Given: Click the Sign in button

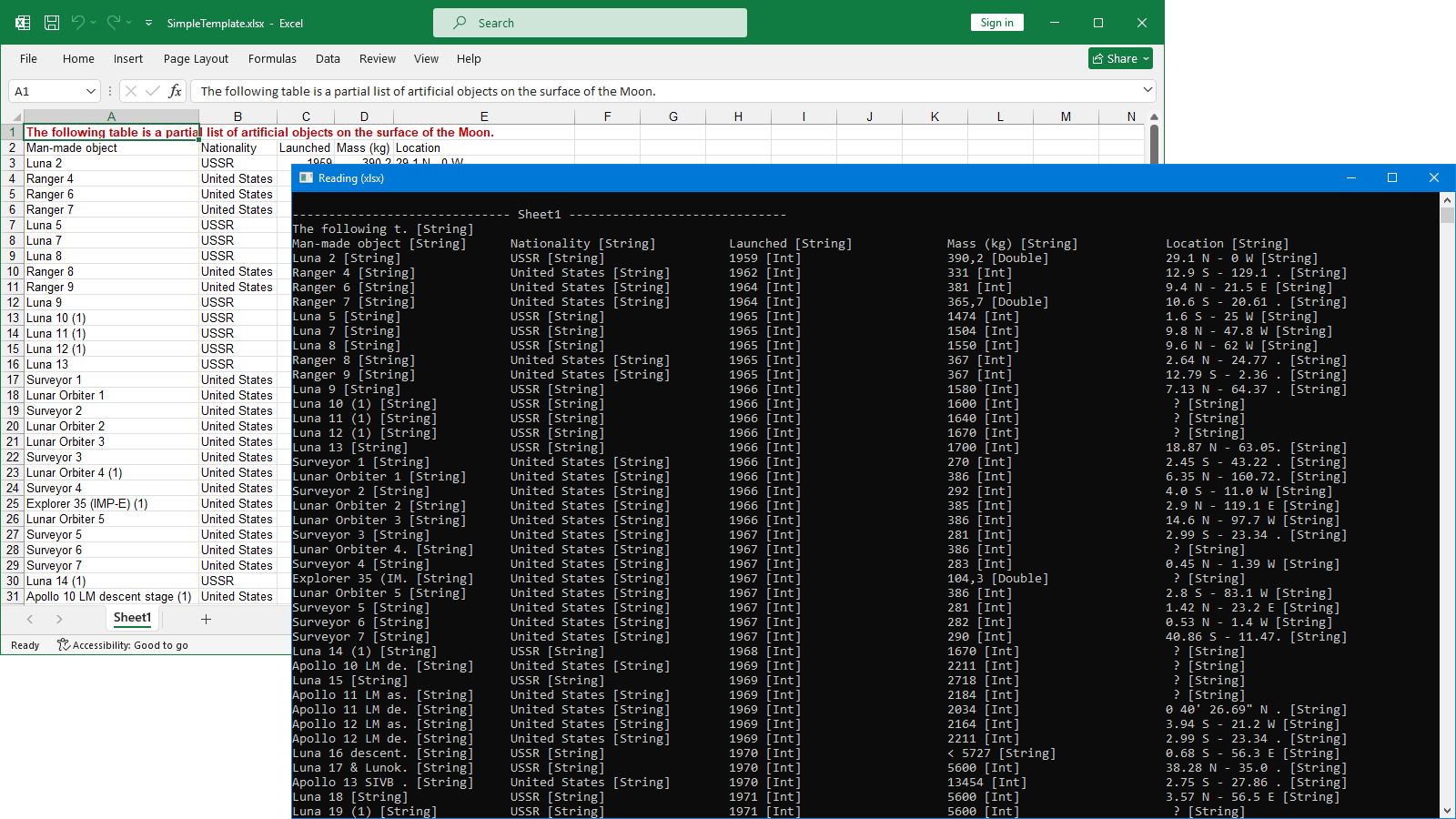Looking at the screenshot, I should click(996, 23).
